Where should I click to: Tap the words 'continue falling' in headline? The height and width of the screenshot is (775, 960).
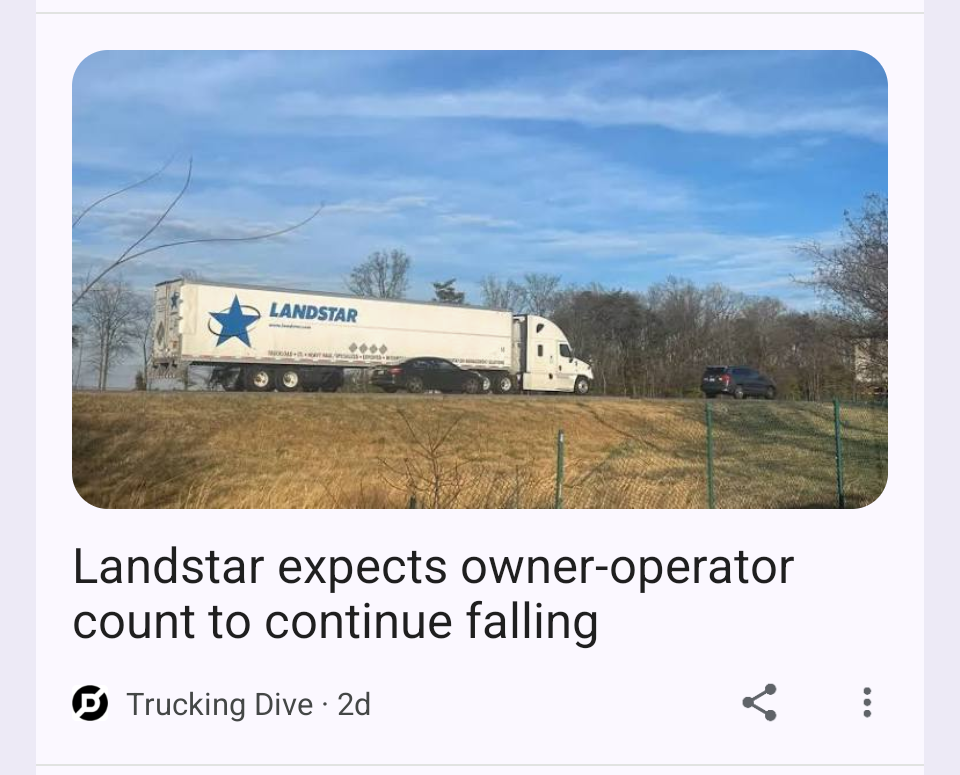431,621
